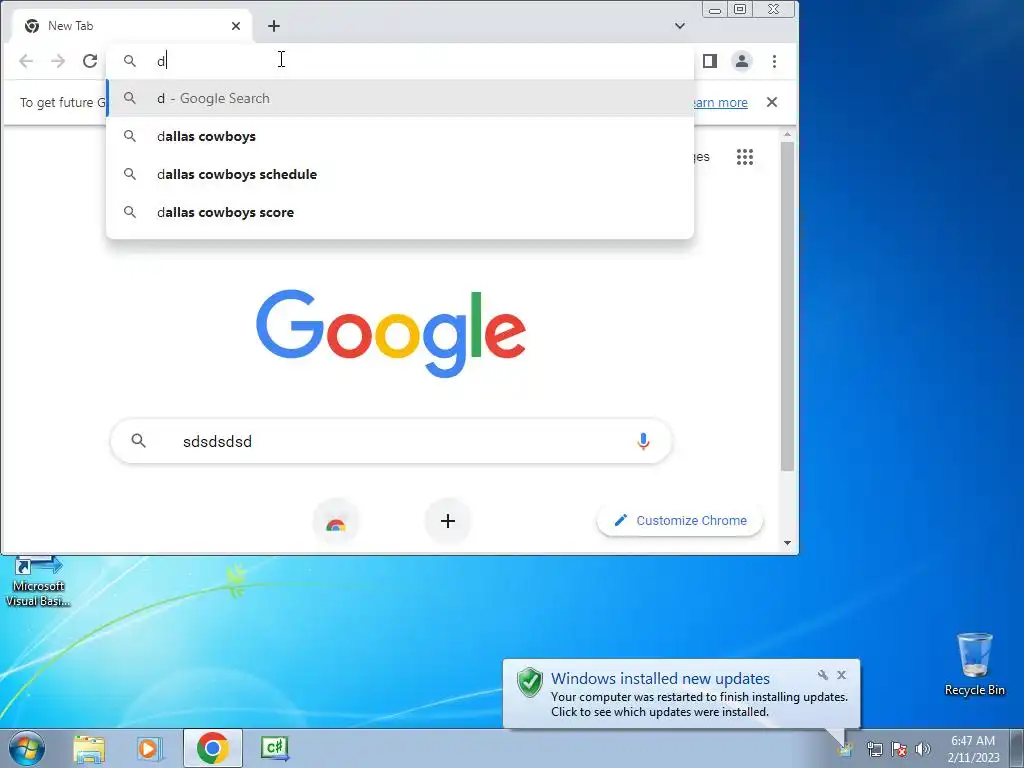This screenshot has width=1024, height=768.
Task: Go back using the back arrow
Action: 26,61
